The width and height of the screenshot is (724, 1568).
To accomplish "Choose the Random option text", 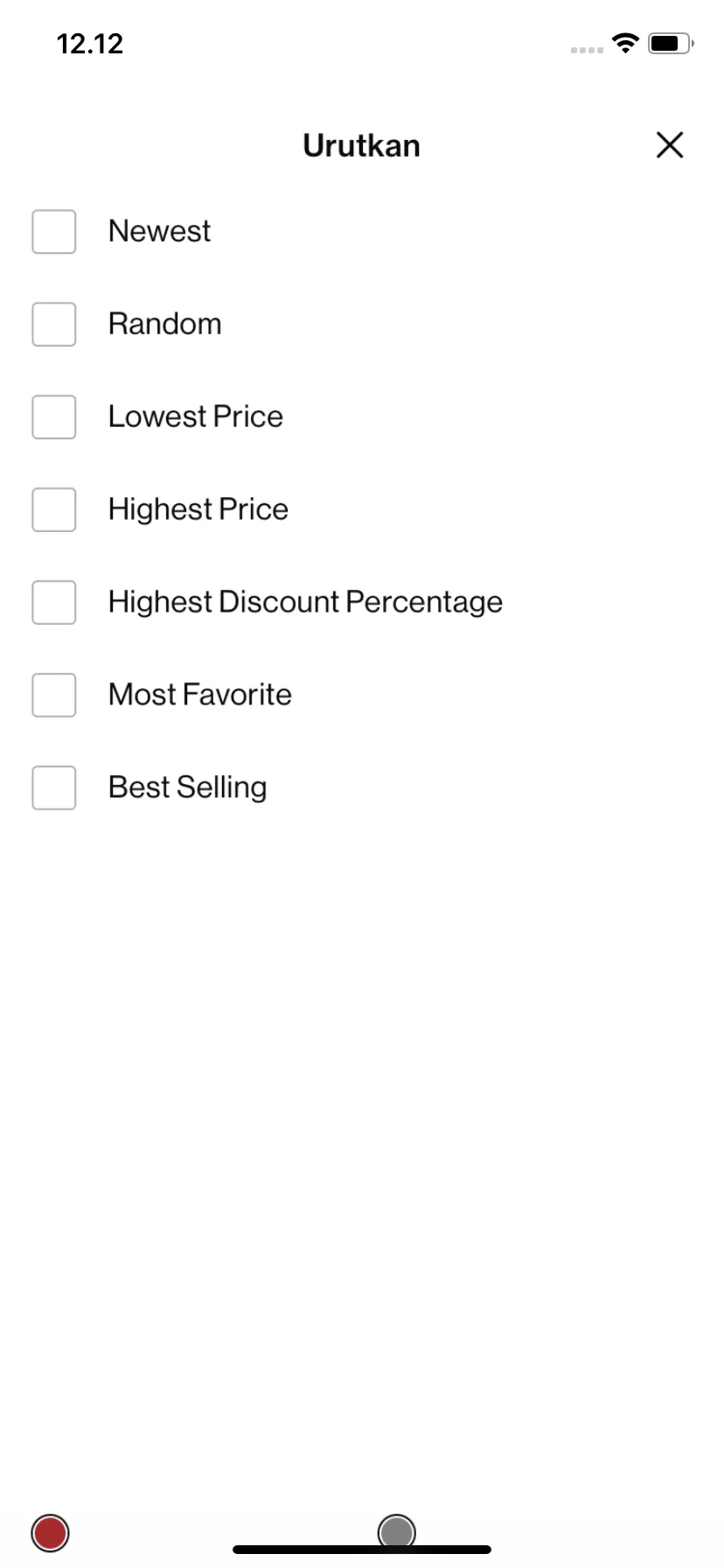I will click(x=164, y=324).
